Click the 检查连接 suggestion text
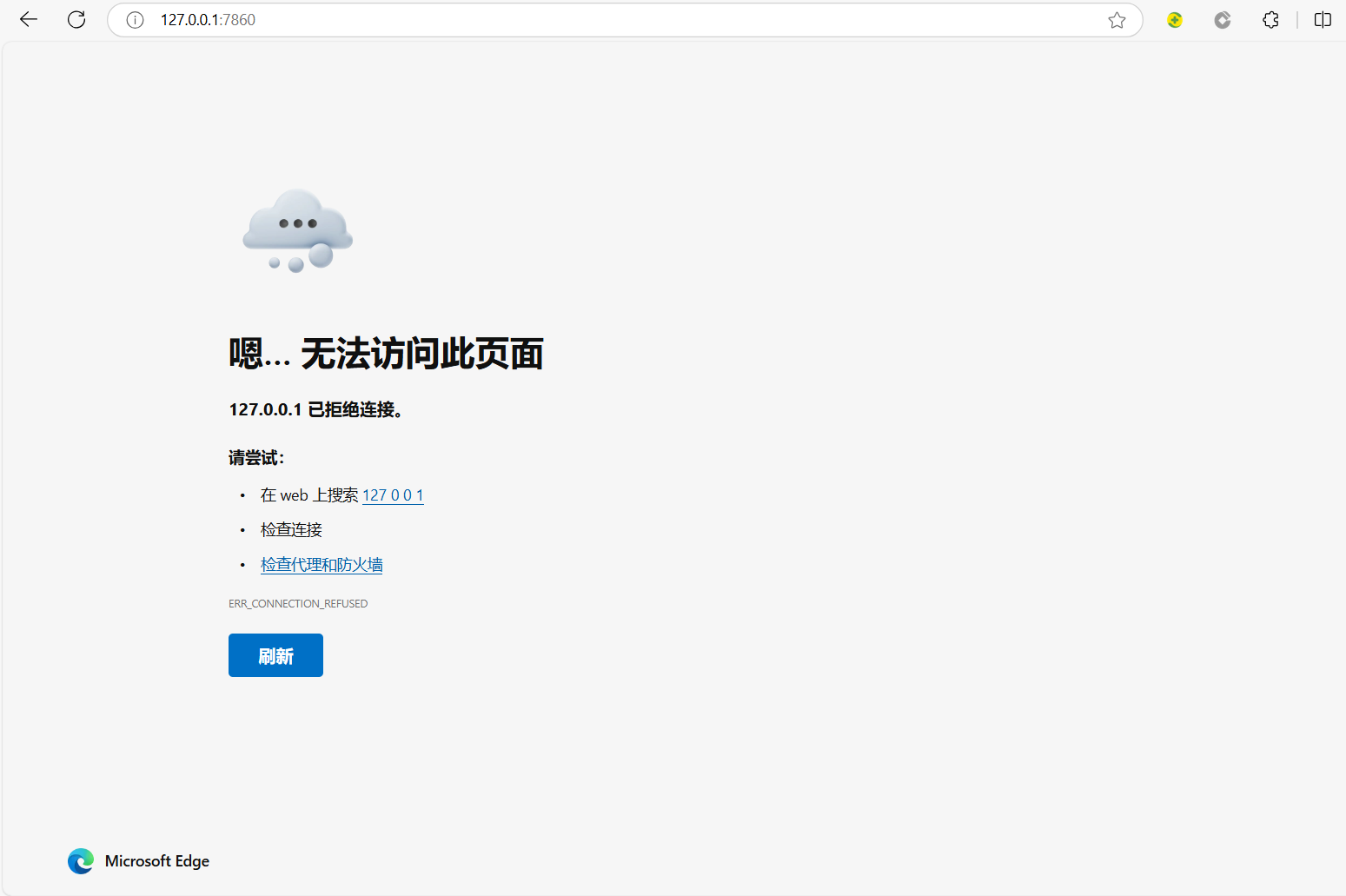The width and height of the screenshot is (1346, 896). tap(291, 530)
